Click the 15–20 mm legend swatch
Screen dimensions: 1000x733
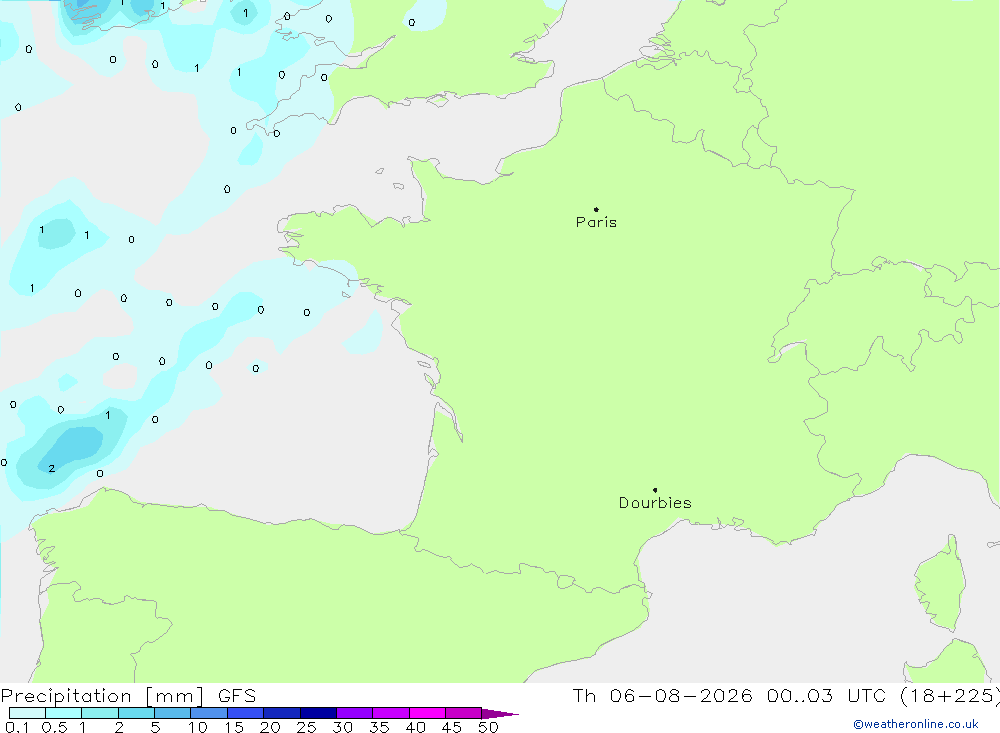point(245,713)
